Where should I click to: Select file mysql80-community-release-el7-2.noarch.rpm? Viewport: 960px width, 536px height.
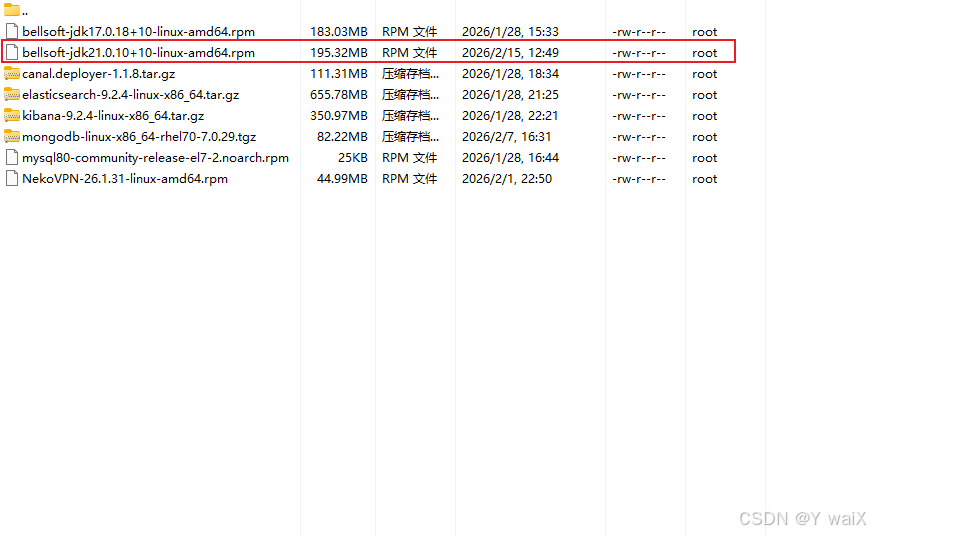coord(156,157)
